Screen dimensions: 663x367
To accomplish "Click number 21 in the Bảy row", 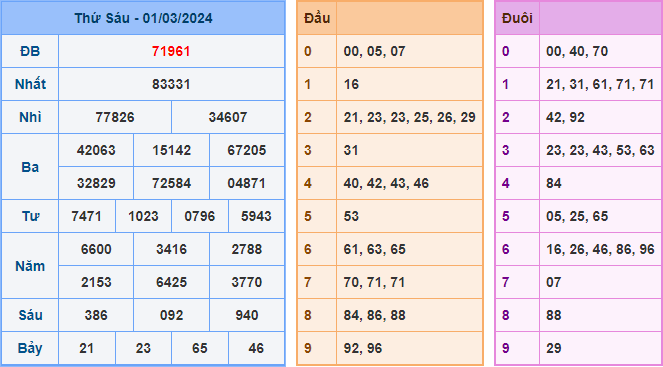I will [x=87, y=348].
